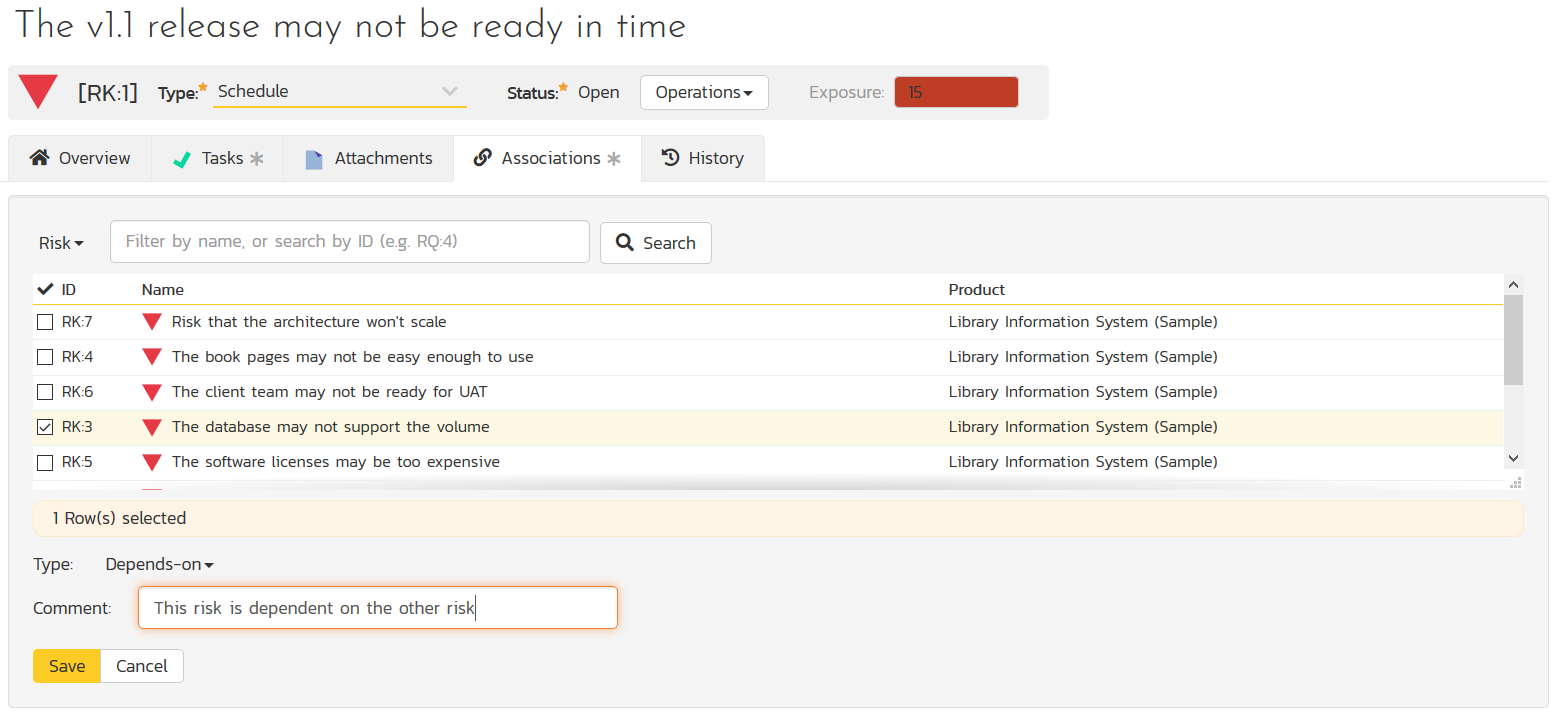Click the chain-link Associations icon
Image resolution: width=1556 pixels, height=719 pixels.
[482, 158]
